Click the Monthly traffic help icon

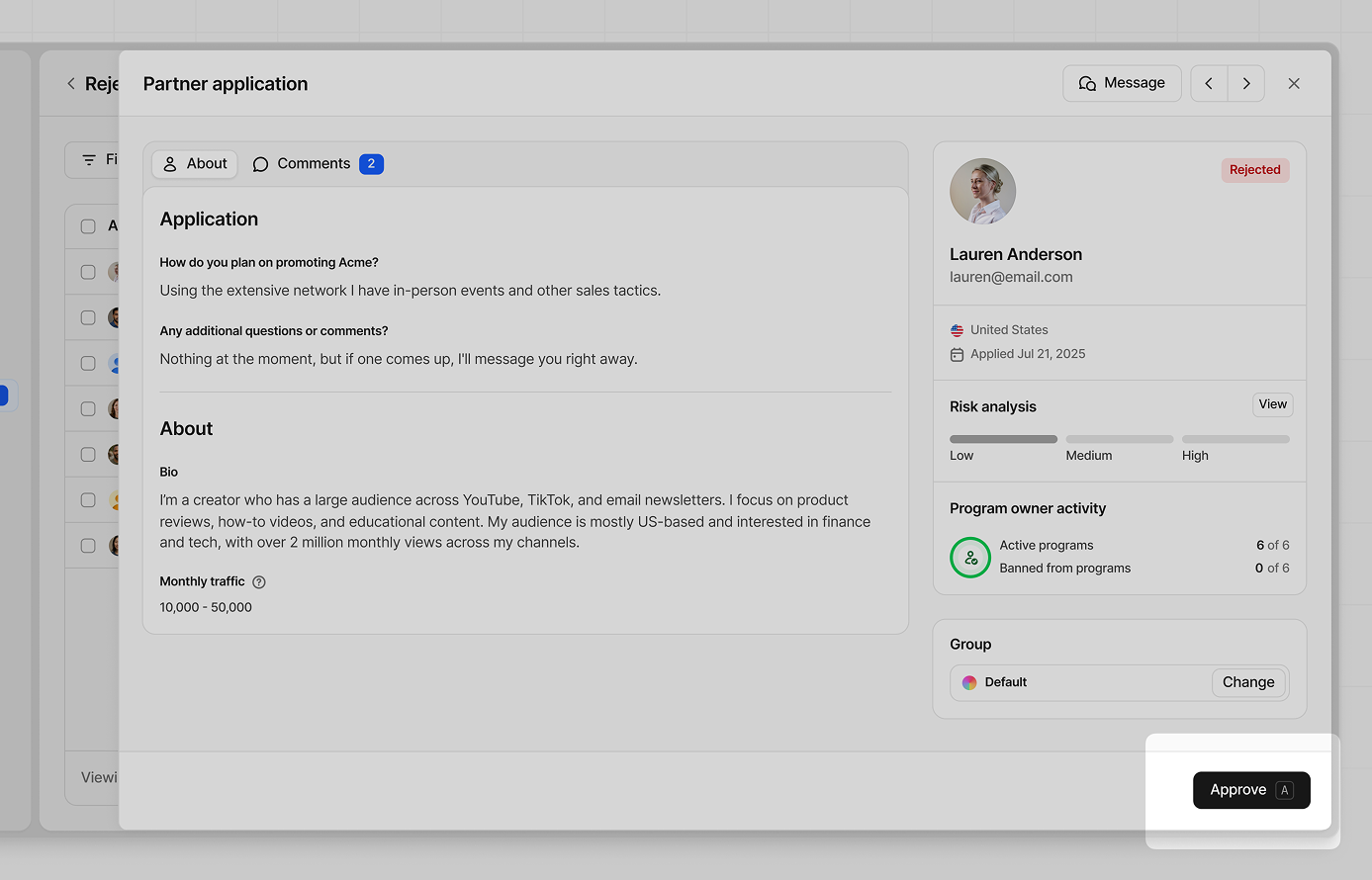click(258, 581)
